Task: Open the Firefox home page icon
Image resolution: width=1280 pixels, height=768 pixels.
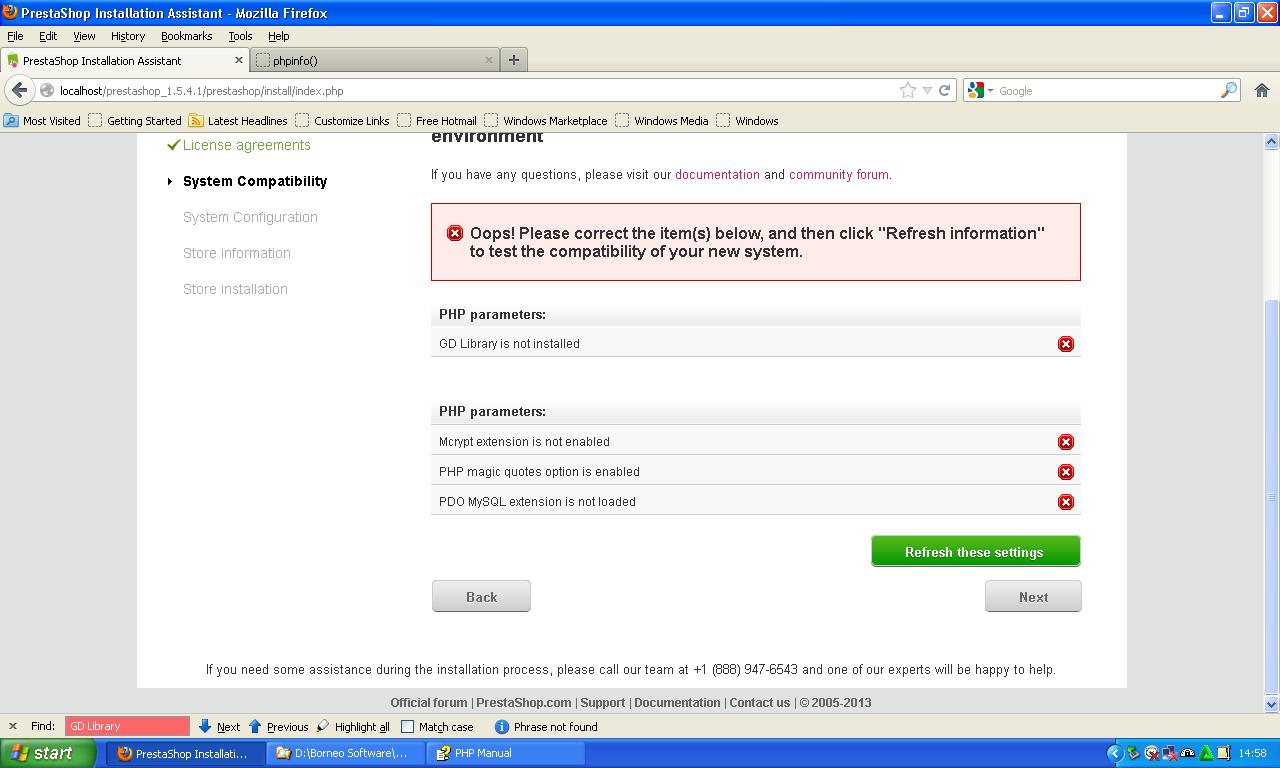Action: [1261, 90]
